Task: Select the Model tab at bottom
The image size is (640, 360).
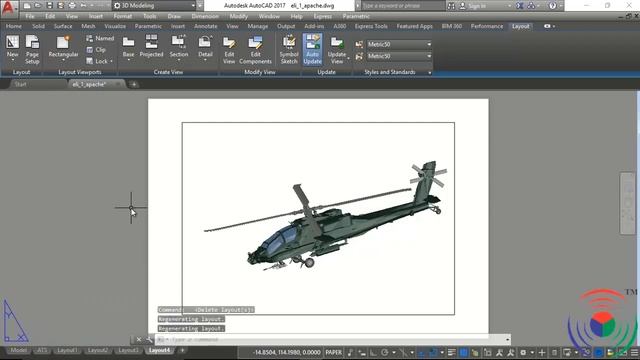Action: click(18, 350)
